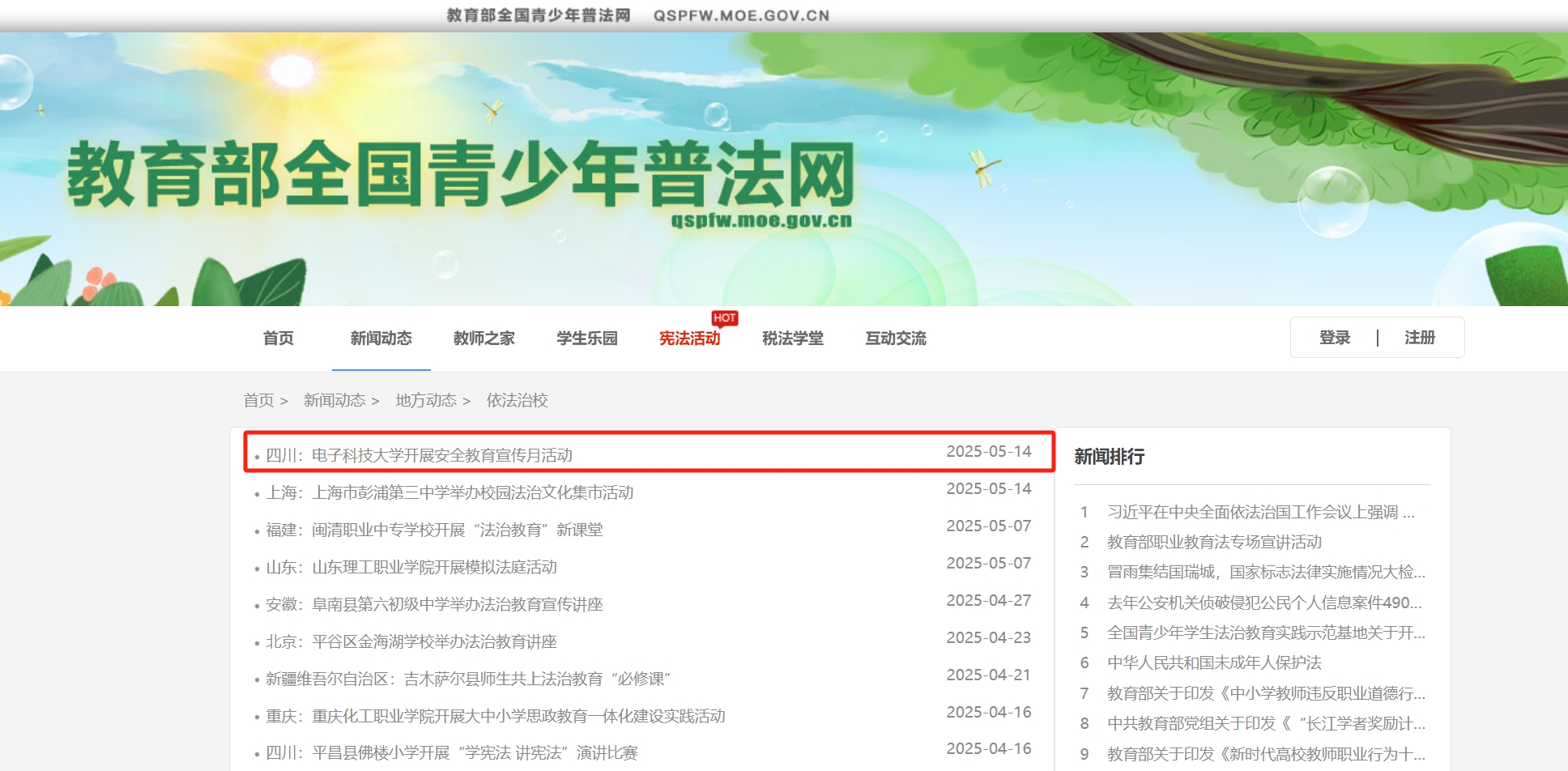
Task: Click the 2025-04-27 date beside 安徽 article
Action: point(989,600)
